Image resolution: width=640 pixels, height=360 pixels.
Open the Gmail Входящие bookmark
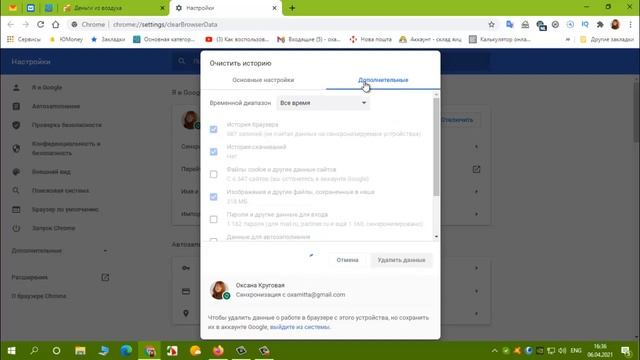(x=309, y=39)
